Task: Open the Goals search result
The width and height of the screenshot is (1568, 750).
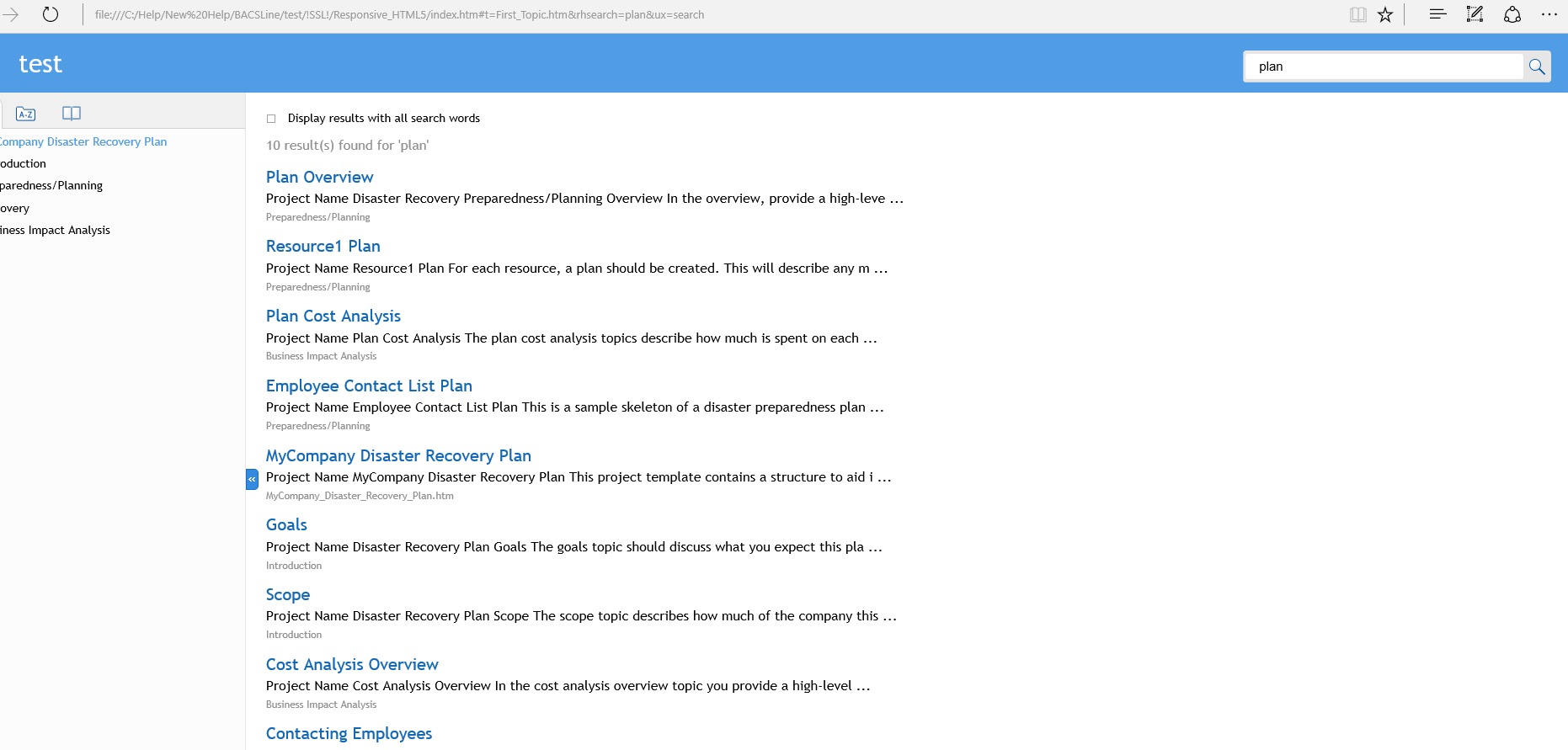Action: (286, 524)
